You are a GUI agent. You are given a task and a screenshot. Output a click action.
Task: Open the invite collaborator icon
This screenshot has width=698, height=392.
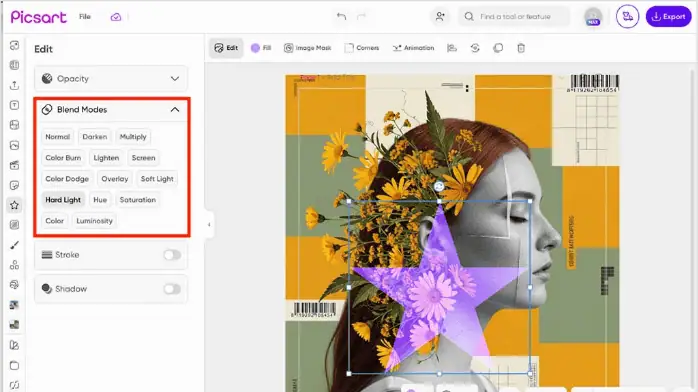point(440,16)
